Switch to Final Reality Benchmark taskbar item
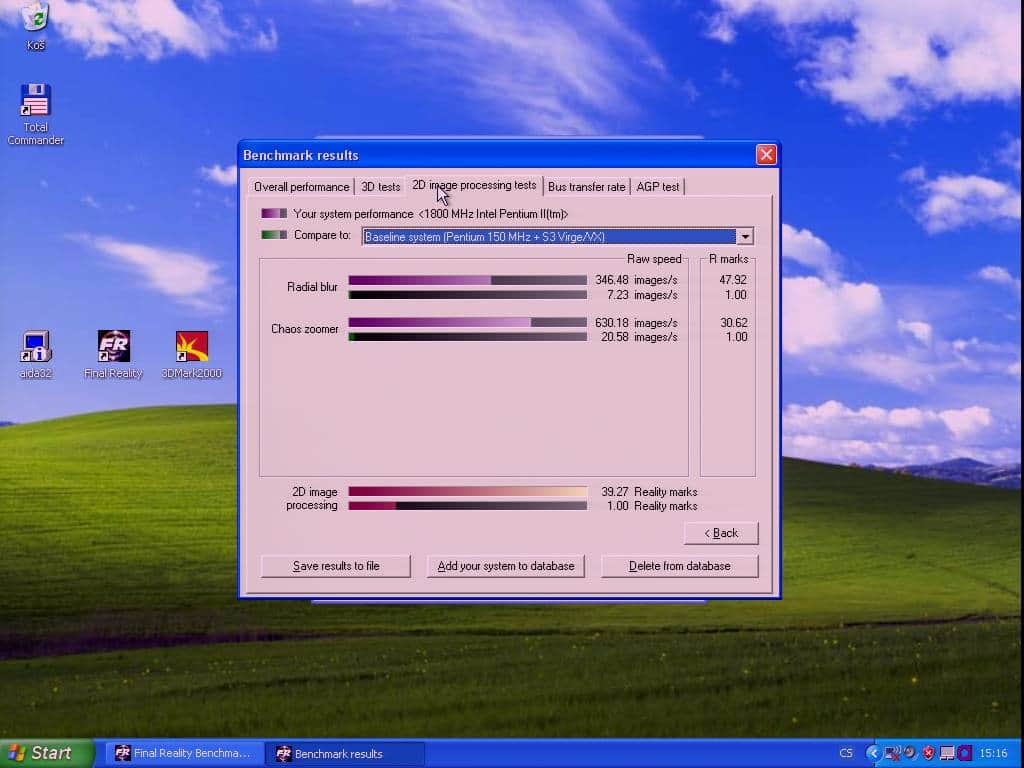 184,753
